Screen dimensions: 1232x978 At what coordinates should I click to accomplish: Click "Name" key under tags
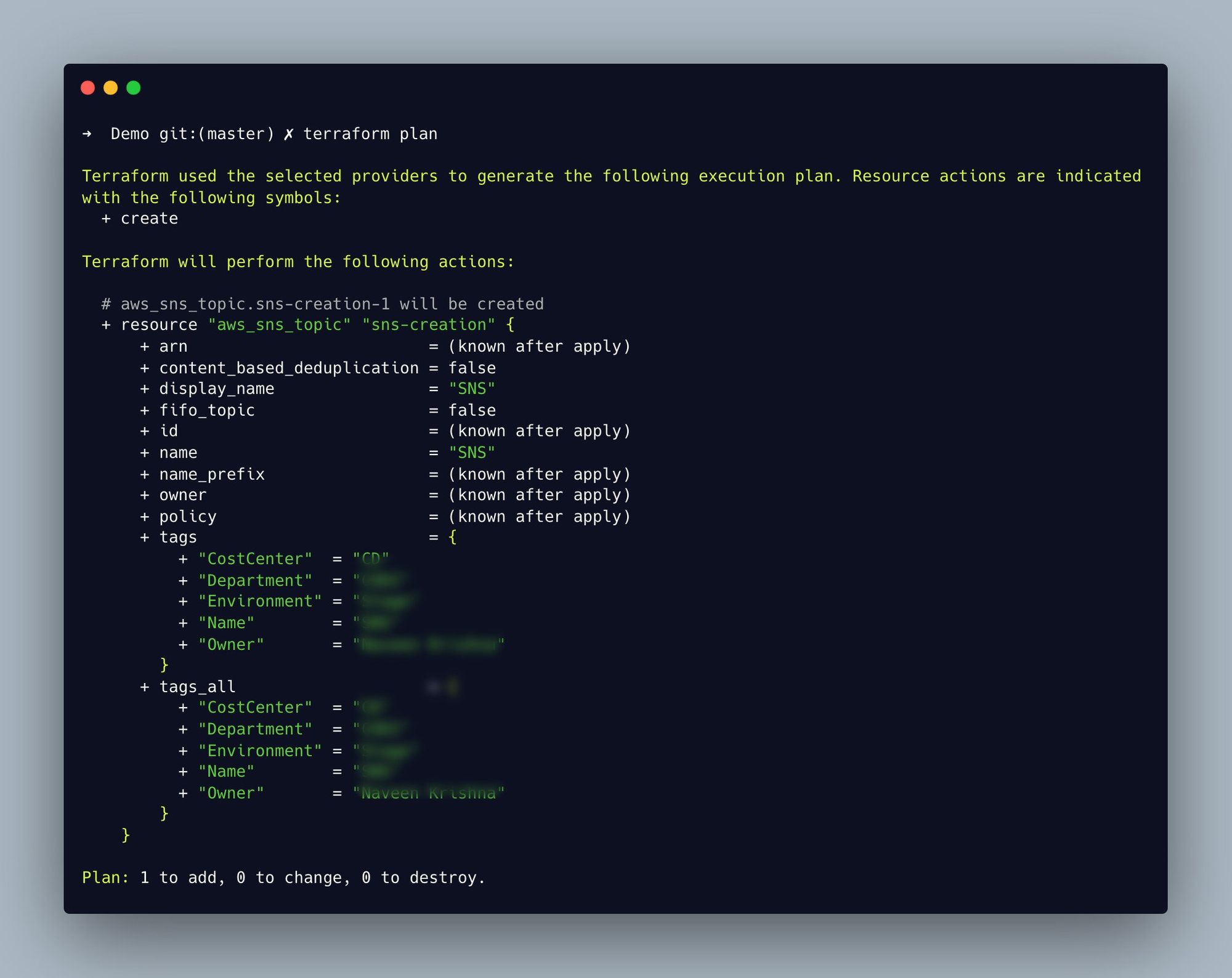[x=226, y=623]
